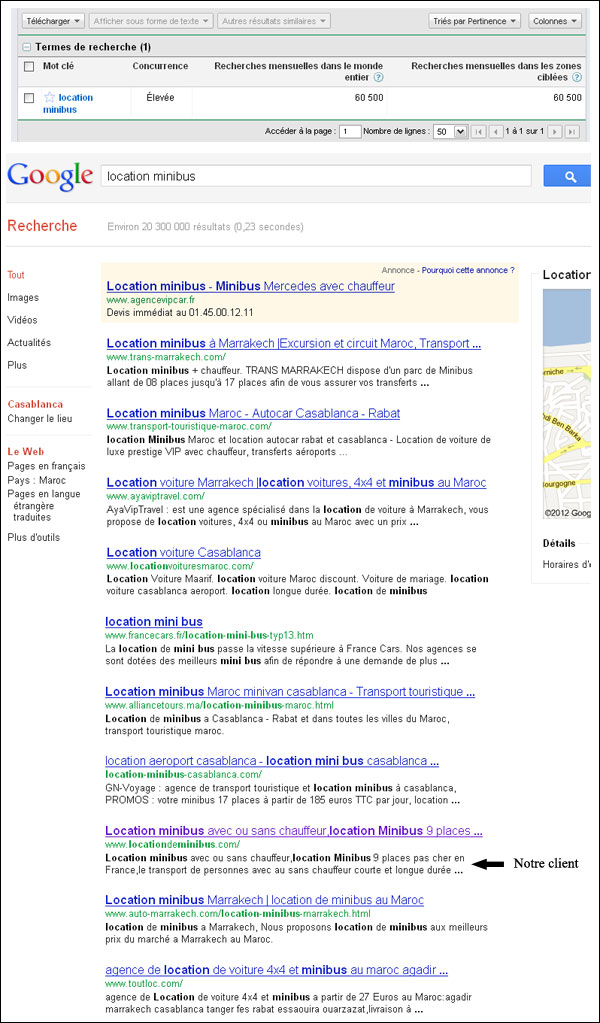
Task: Click help icon for targeted zones searches
Action: [577, 78]
